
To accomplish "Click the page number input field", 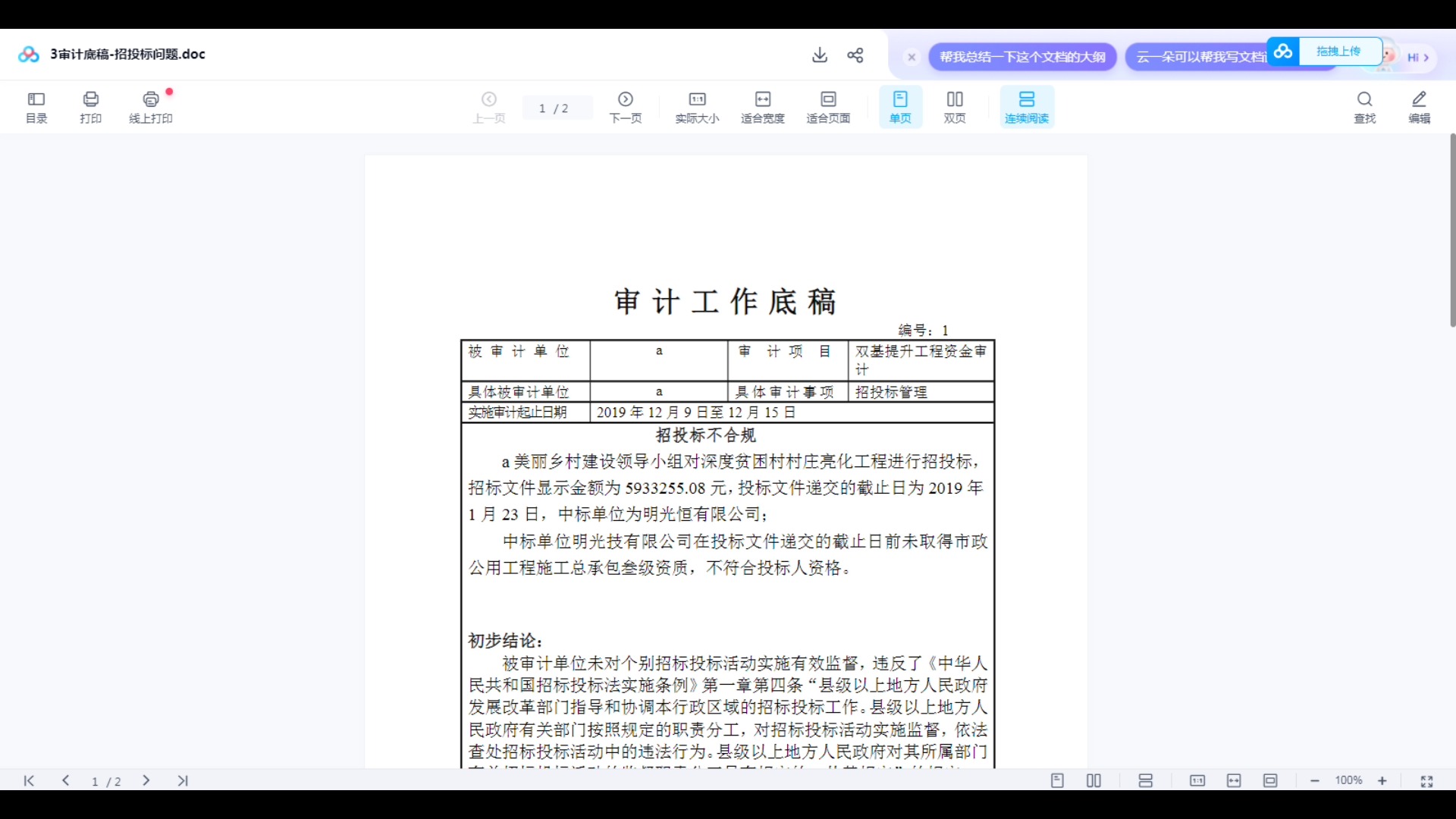I will click(x=557, y=107).
